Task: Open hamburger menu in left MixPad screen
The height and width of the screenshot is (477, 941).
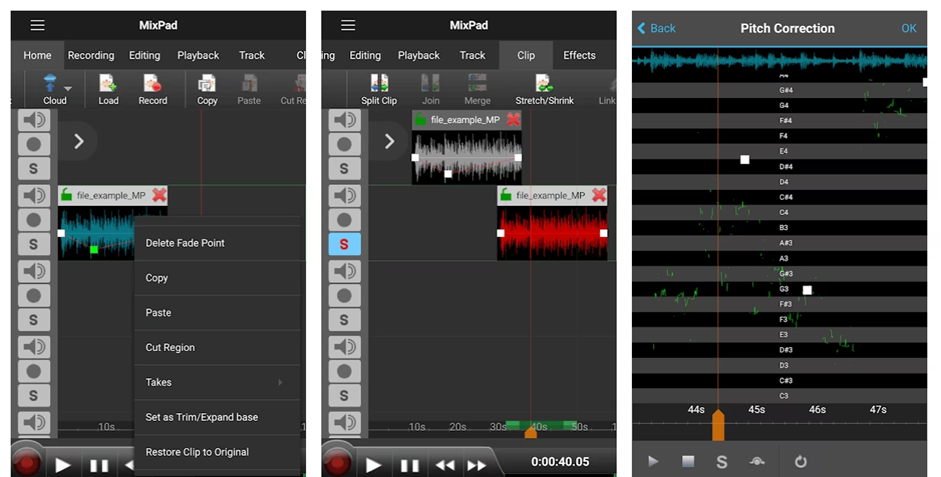Action: 37,25
